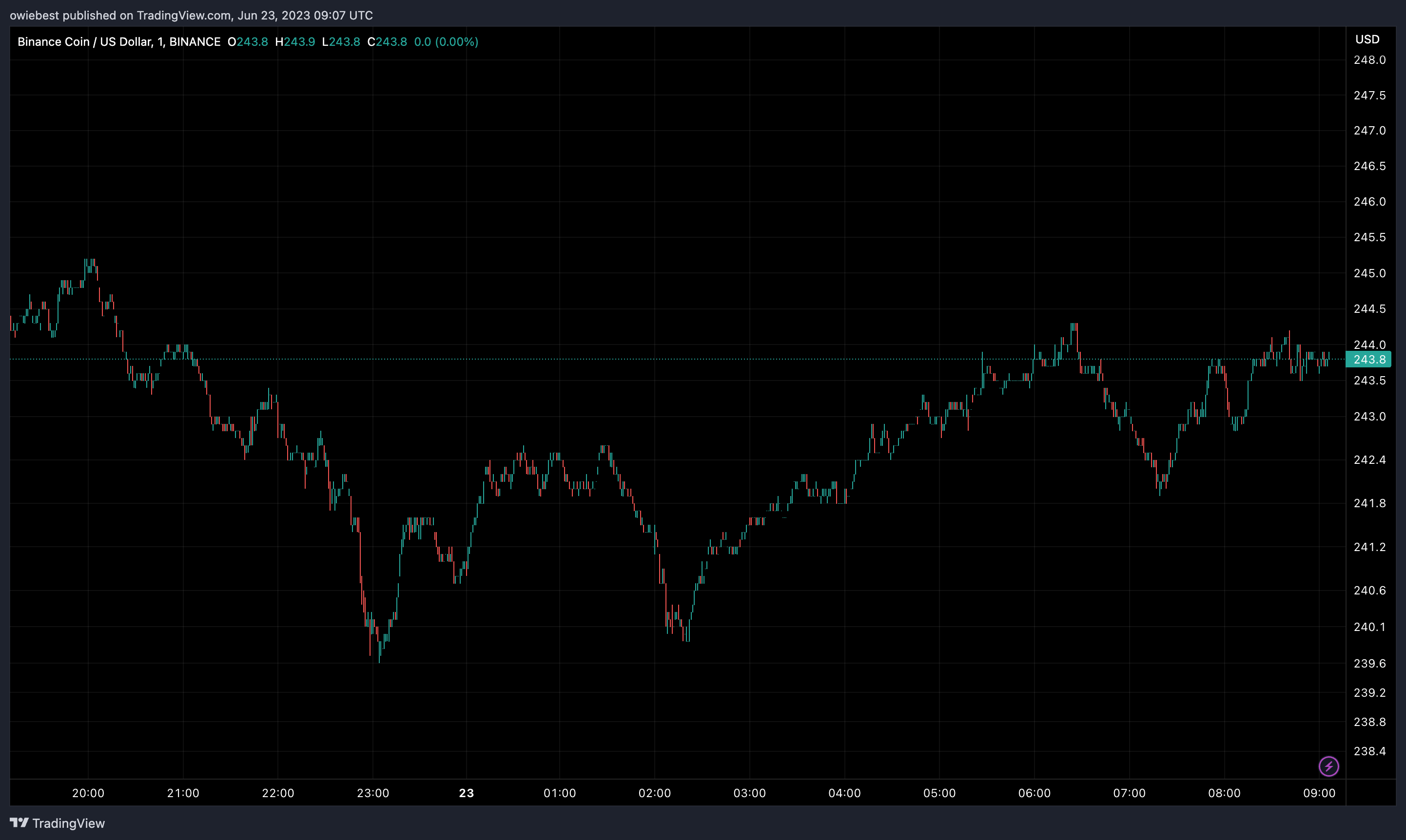Screen dimensions: 1406x840
Task: Click the open value O243.8
Action: click(x=248, y=42)
